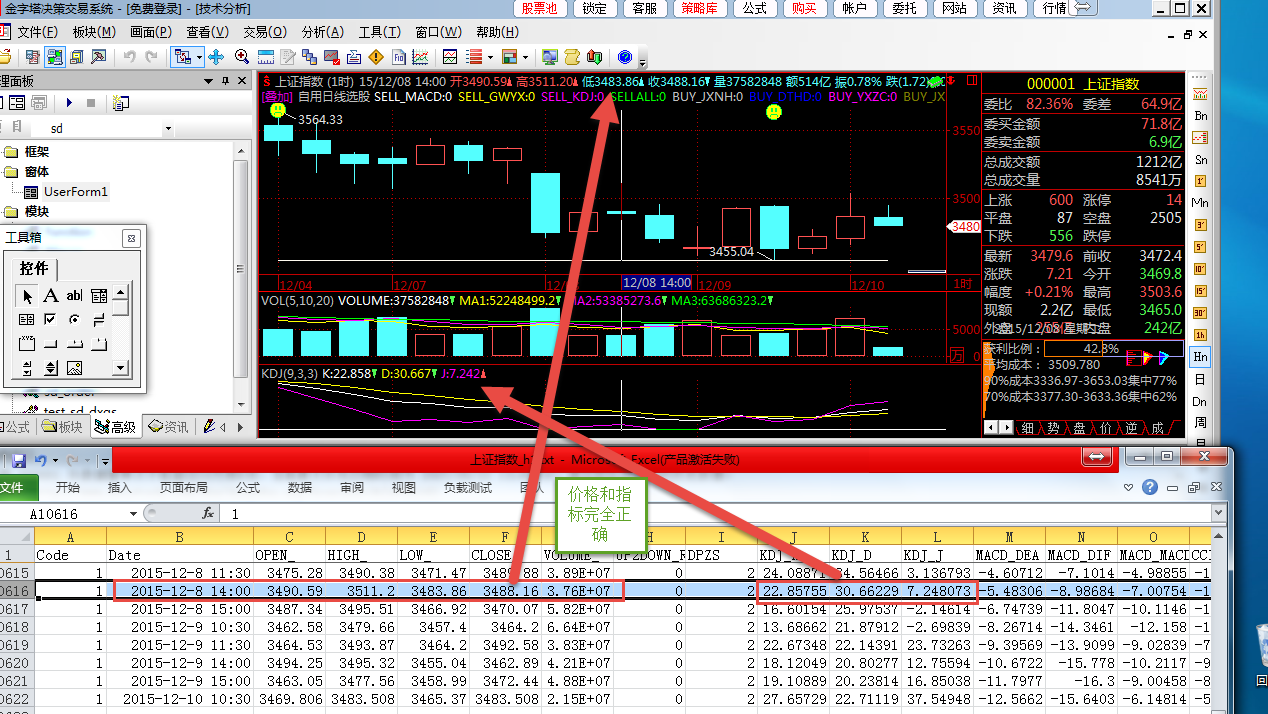Open the 分析(A) menu
This screenshot has height=714, width=1268.
pos(322,32)
